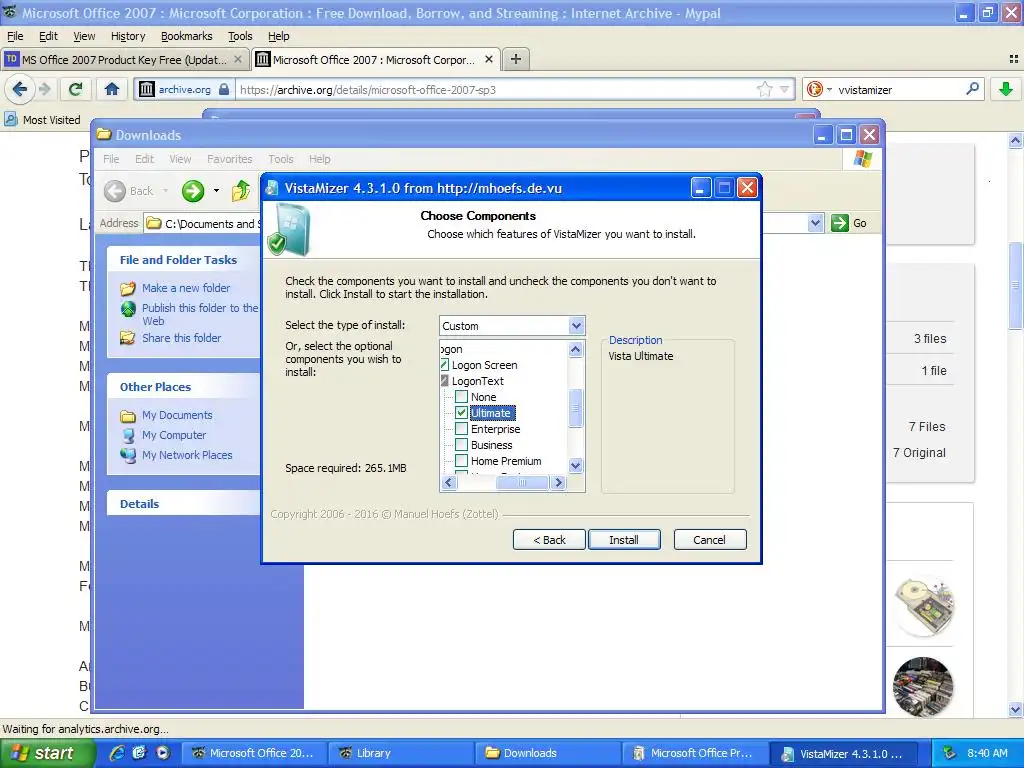The height and width of the screenshot is (768, 1024).
Task: Check the Business logon text option
Action: point(461,445)
